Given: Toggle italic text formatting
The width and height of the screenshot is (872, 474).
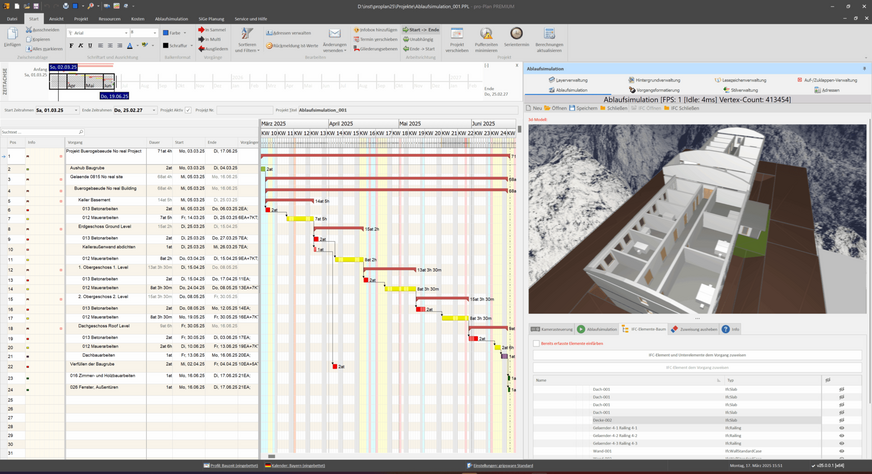Looking at the screenshot, I should point(82,46).
